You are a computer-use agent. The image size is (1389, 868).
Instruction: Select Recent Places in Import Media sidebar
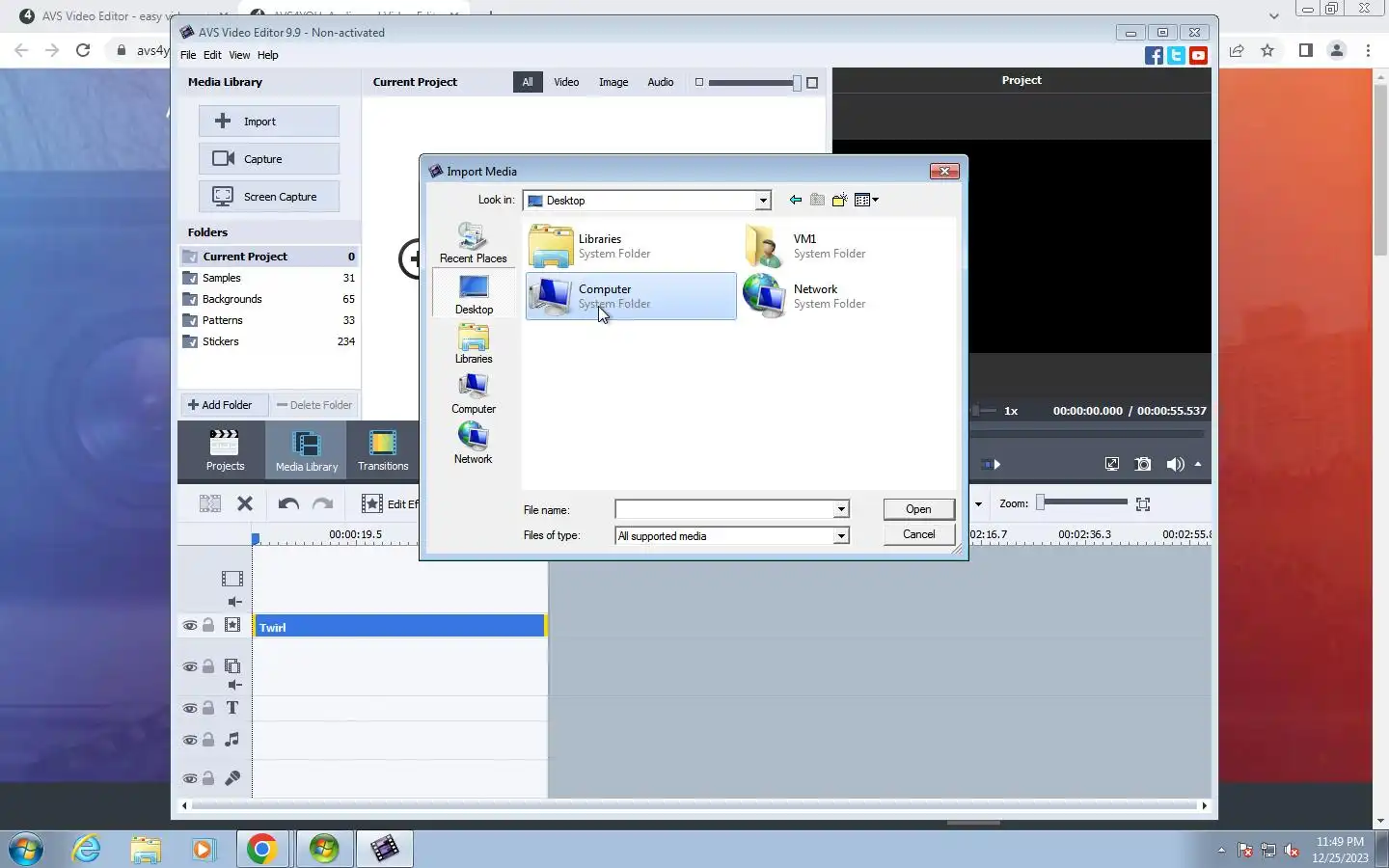473,243
